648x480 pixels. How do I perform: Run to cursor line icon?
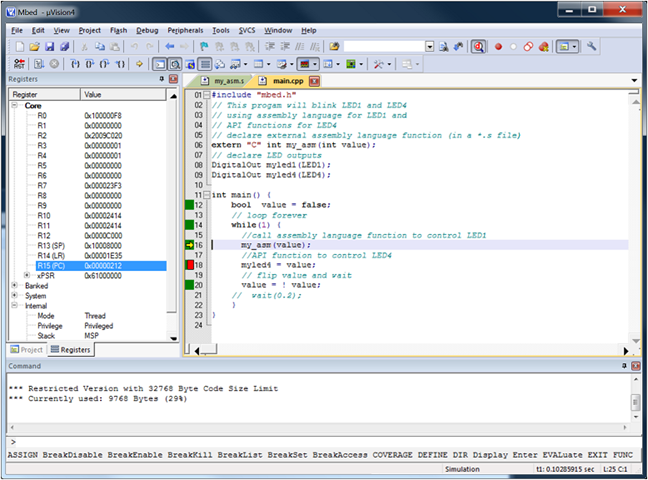pos(120,64)
